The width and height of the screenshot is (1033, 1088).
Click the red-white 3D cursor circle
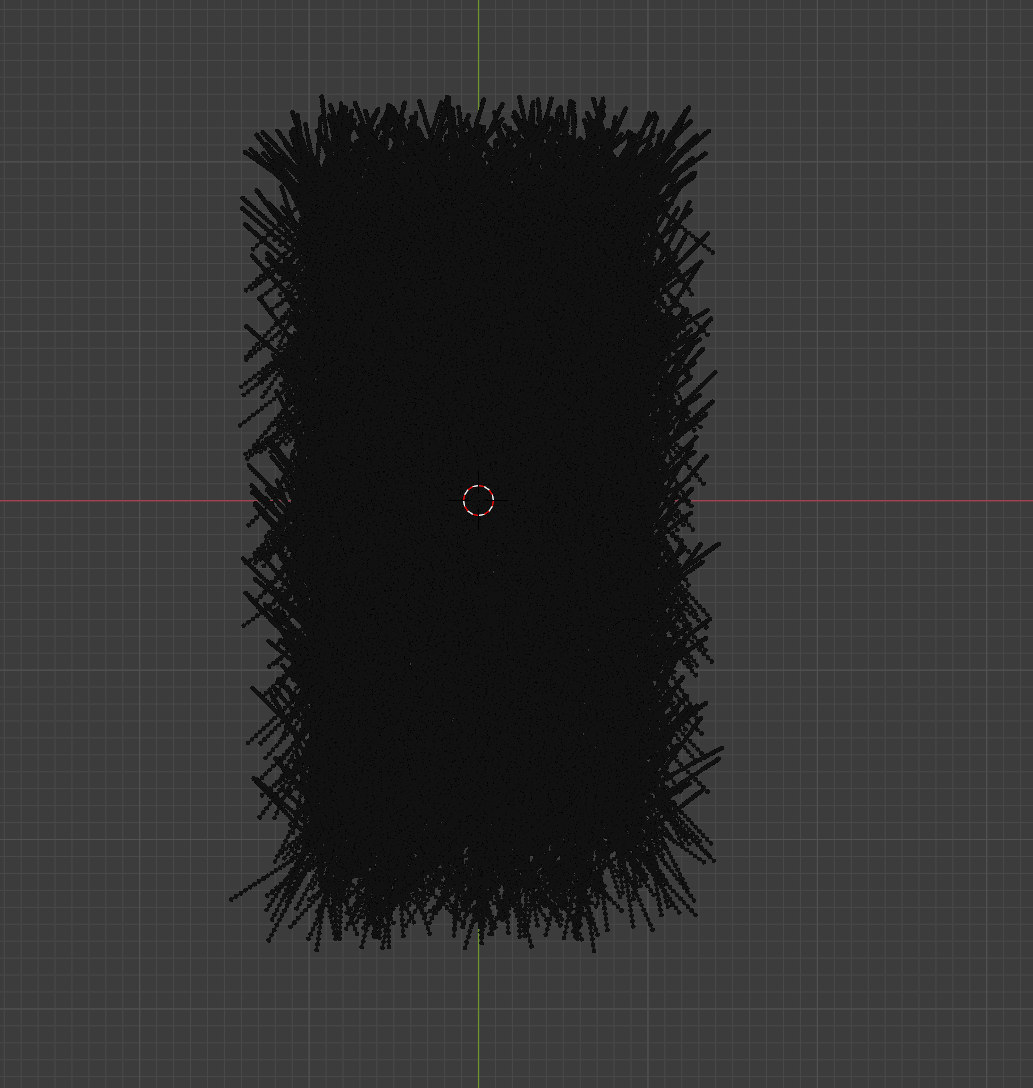[478, 500]
